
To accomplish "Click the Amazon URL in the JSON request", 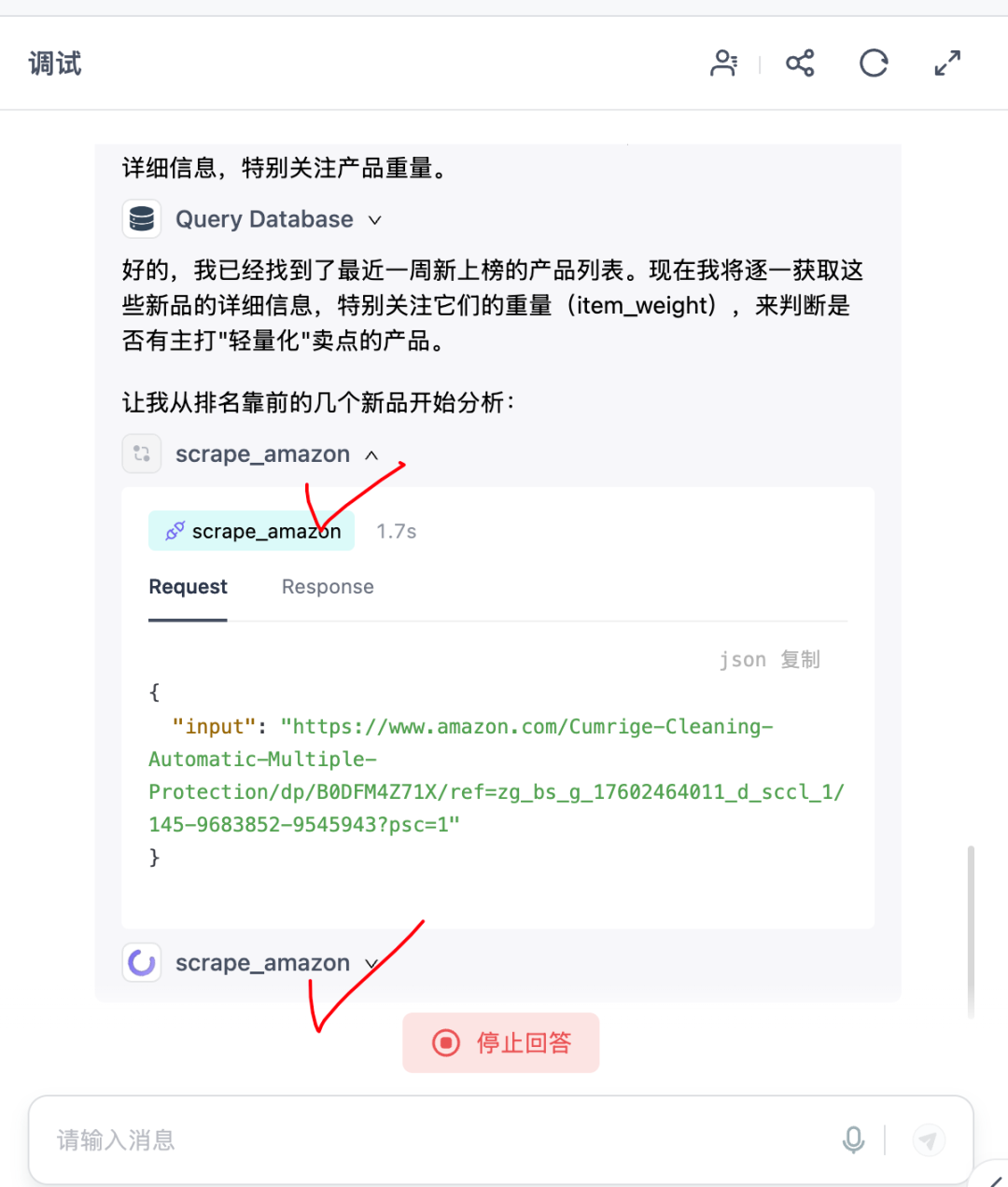I will pos(497,775).
